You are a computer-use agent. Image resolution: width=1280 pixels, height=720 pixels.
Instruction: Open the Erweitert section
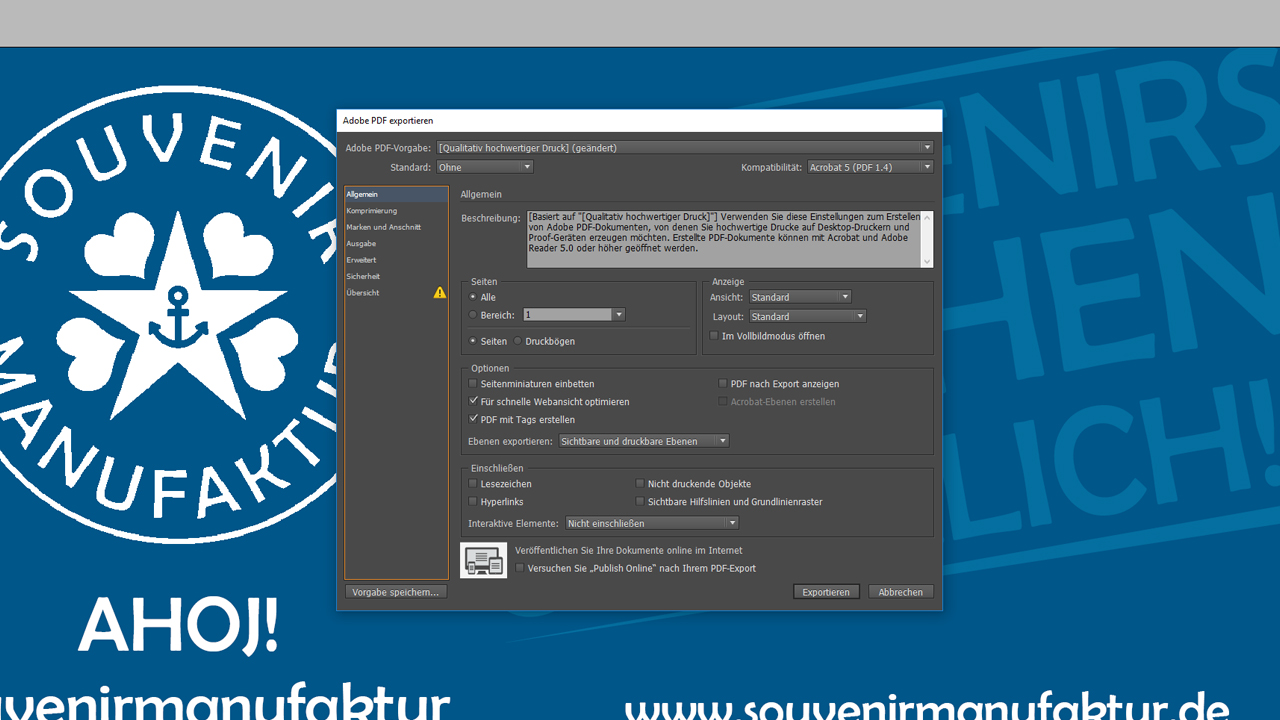tap(396, 260)
